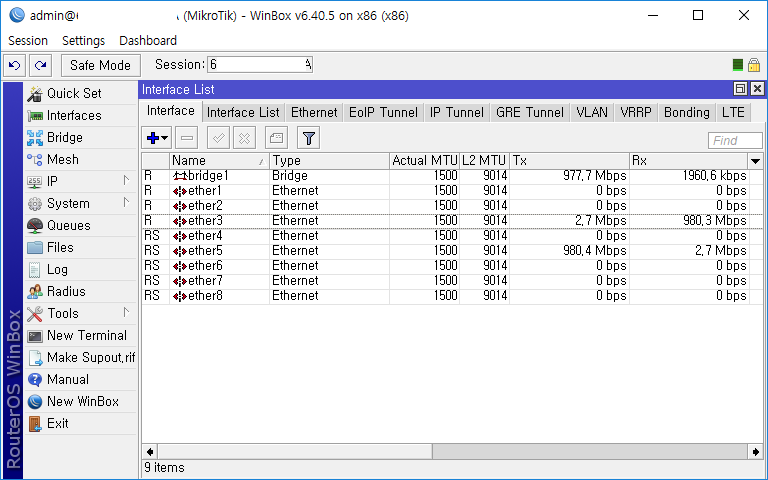Expand the IP submenu arrow
This screenshot has width=768, height=480.
(x=126, y=181)
